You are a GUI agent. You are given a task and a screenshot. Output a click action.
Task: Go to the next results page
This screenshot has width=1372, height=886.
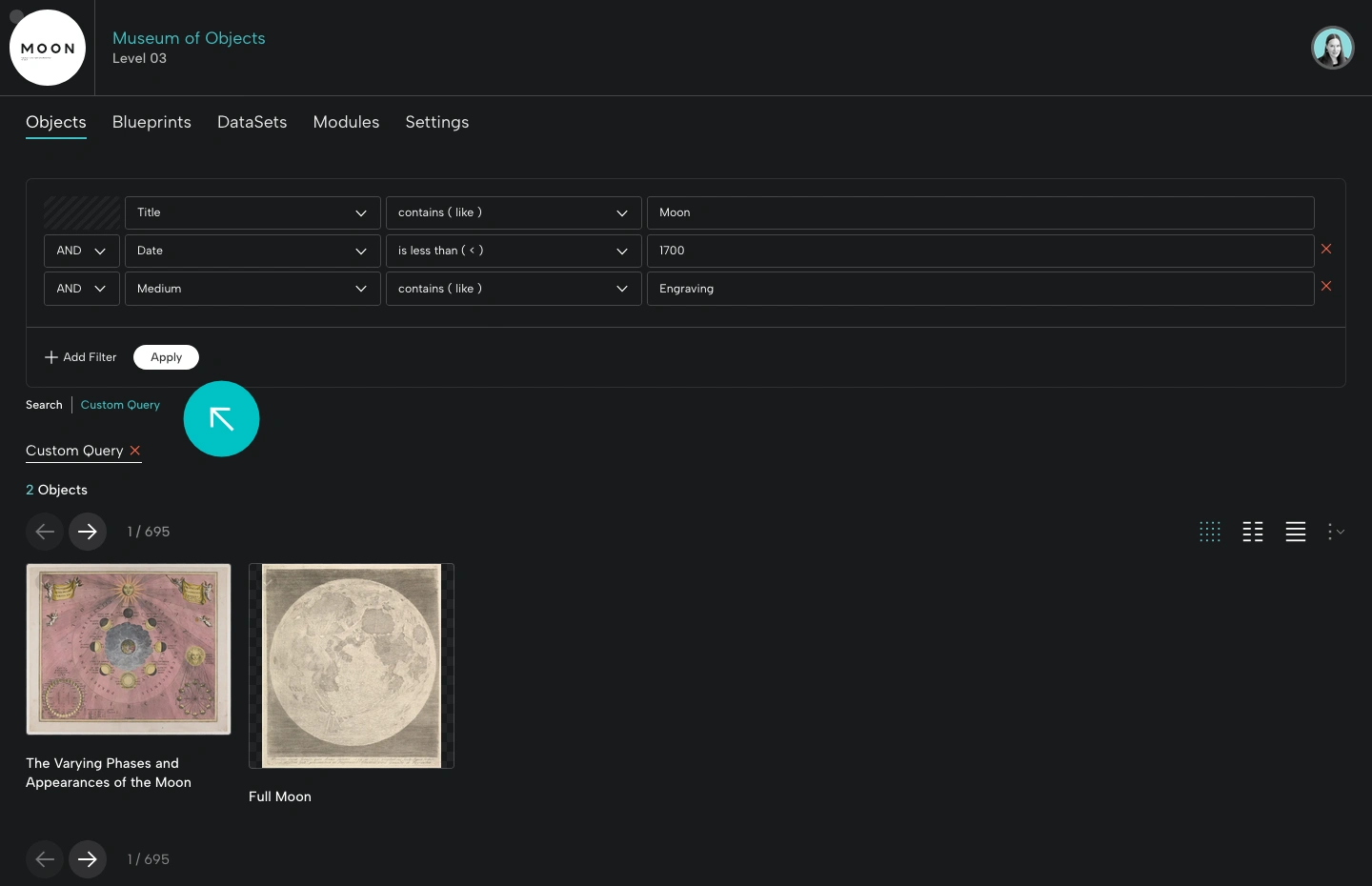click(88, 532)
